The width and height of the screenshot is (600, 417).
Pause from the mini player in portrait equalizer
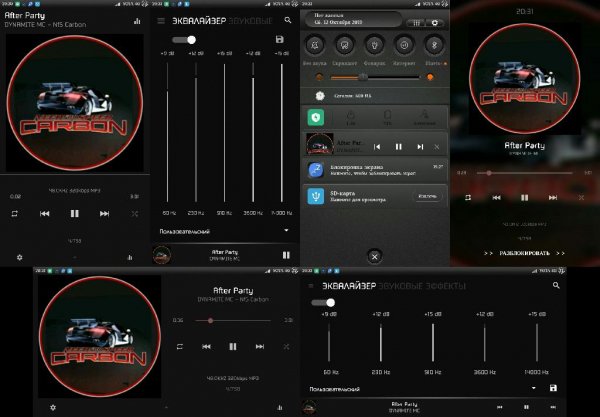point(286,255)
